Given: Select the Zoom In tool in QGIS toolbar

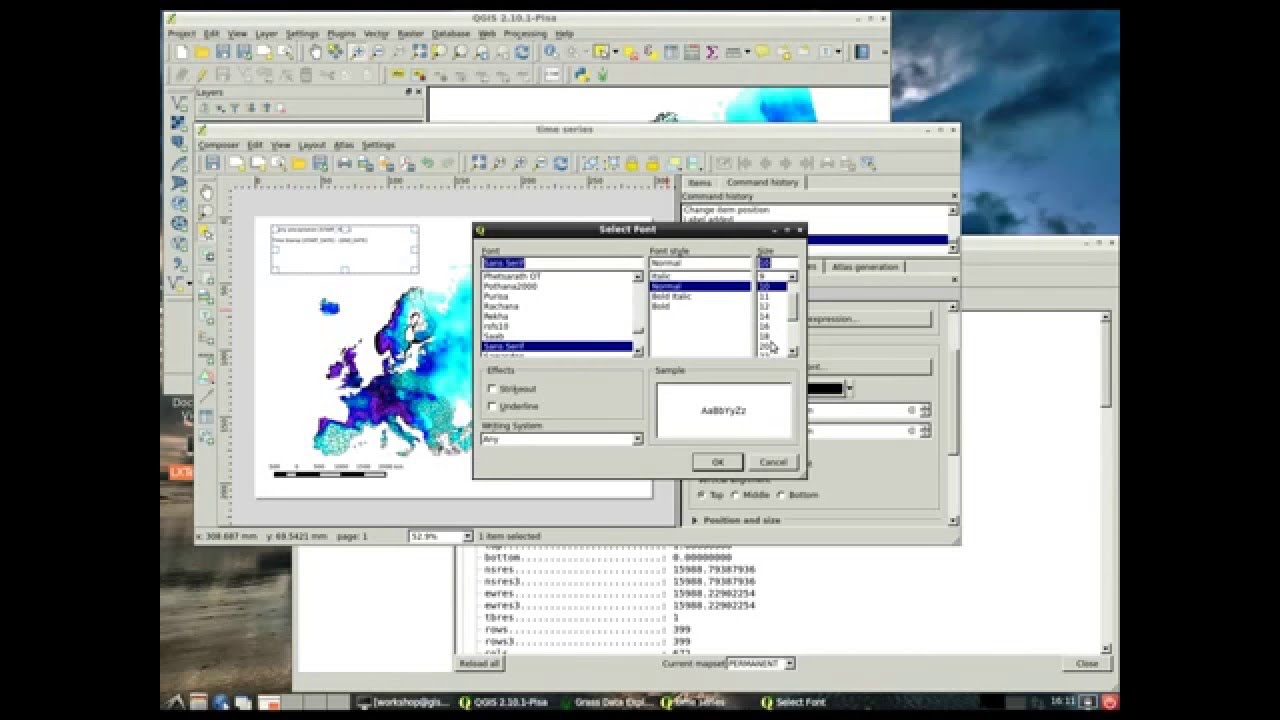Looking at the screenshot, I should click(358, 52).
